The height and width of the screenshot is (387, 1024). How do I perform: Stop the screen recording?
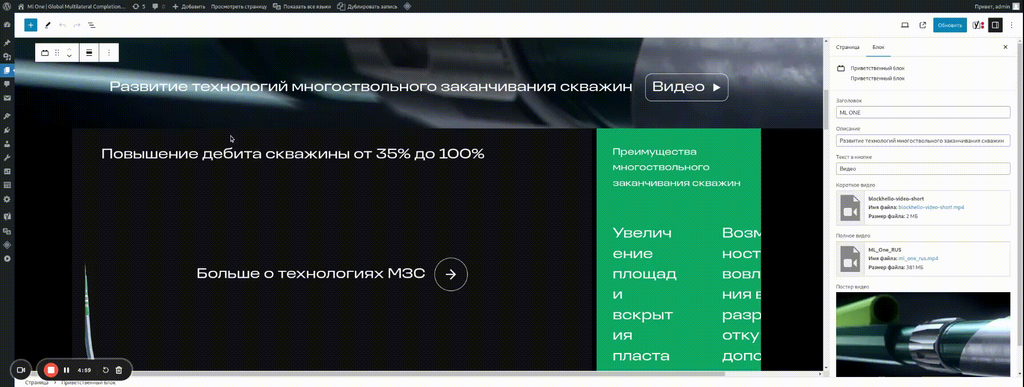tap(50, 370)
